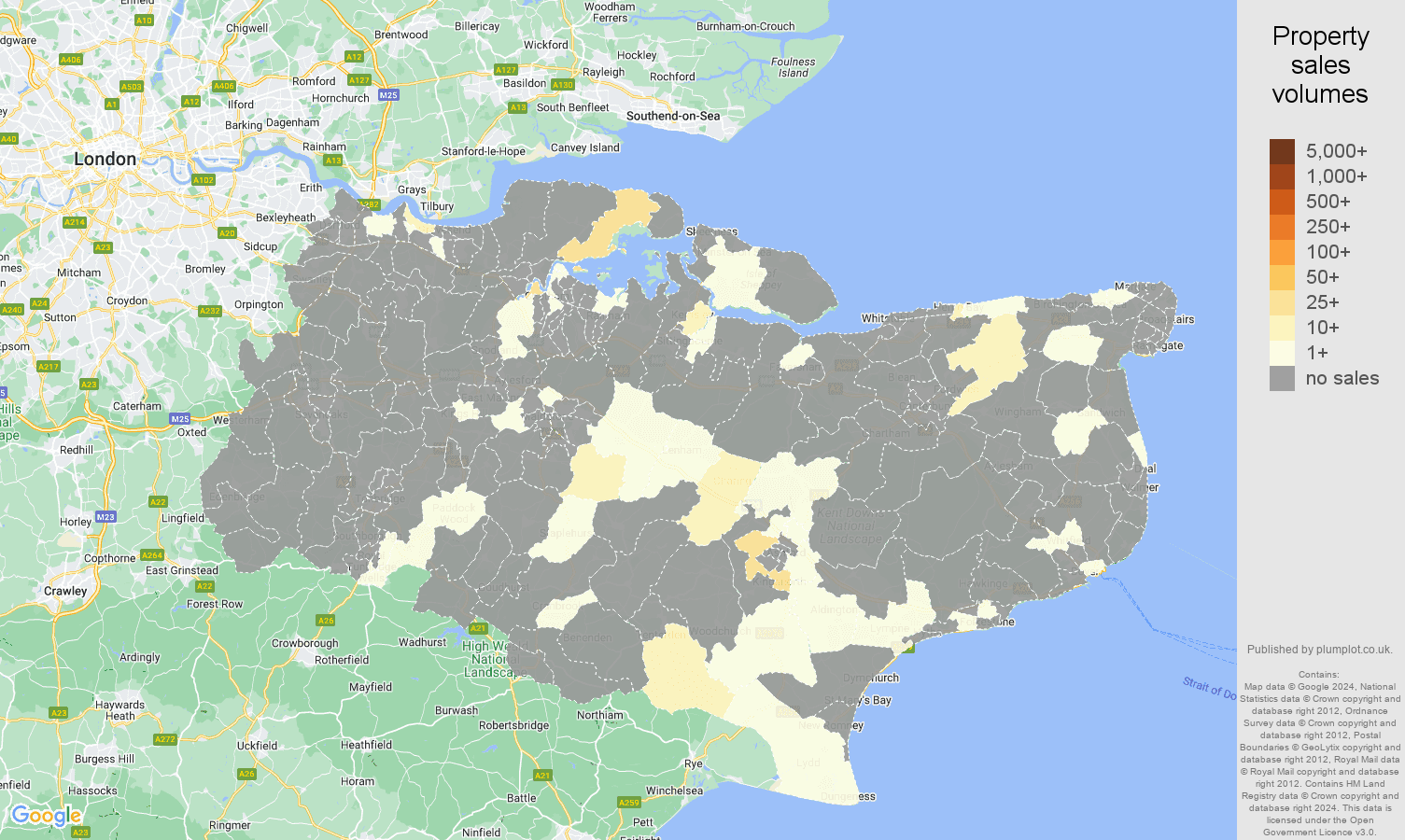The image size is (1405, 840).
Task: Click the A240 road shield near Sutton
Action: (12, 310)
